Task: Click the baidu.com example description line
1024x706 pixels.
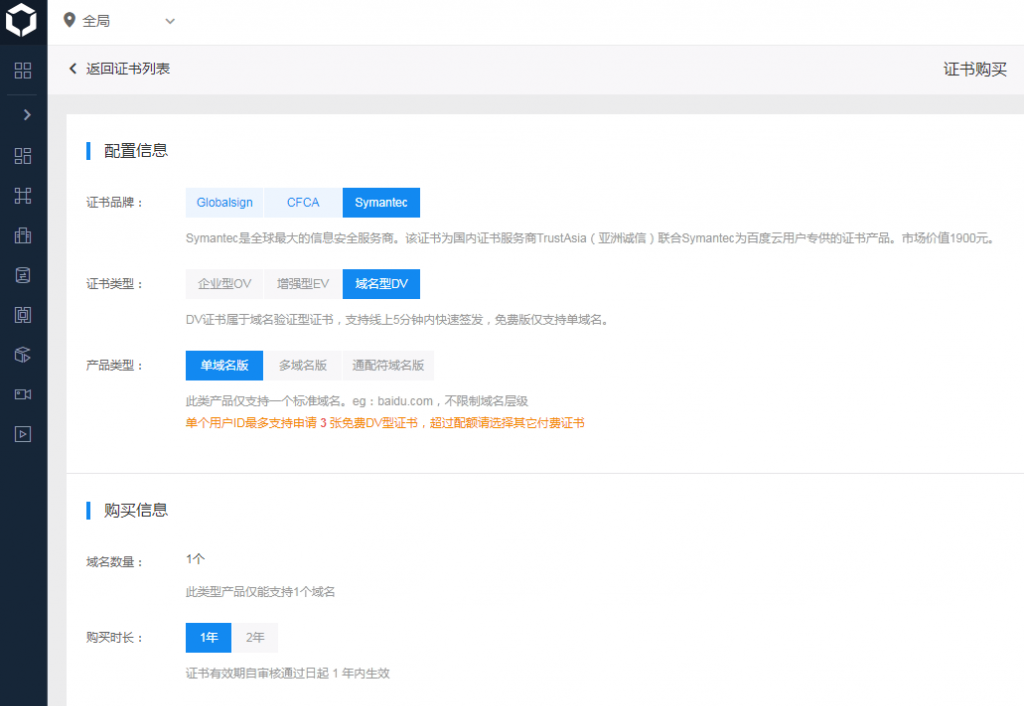Action: click(x=357, y=401)
